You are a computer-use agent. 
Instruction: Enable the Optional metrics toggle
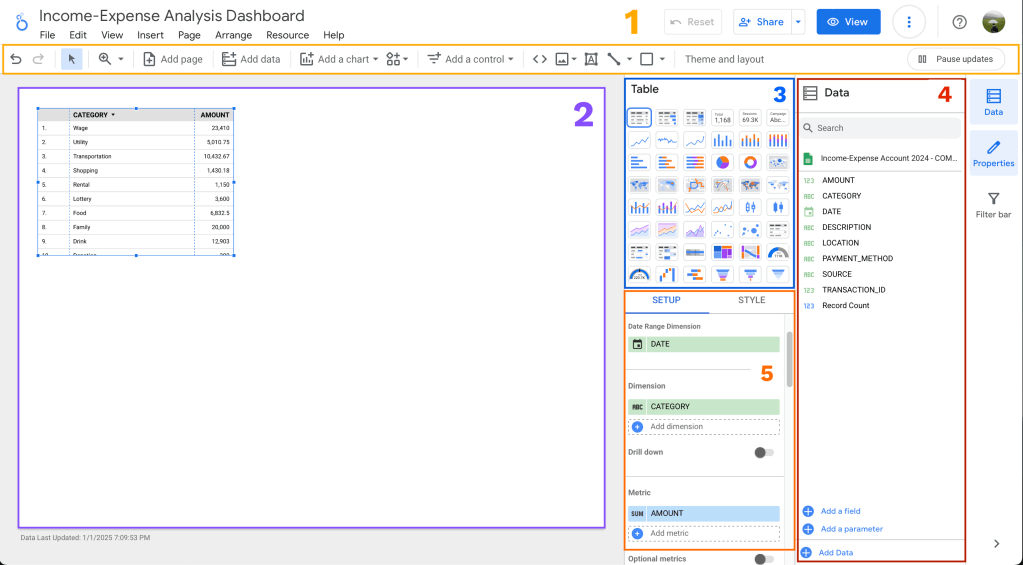point(764,559)
